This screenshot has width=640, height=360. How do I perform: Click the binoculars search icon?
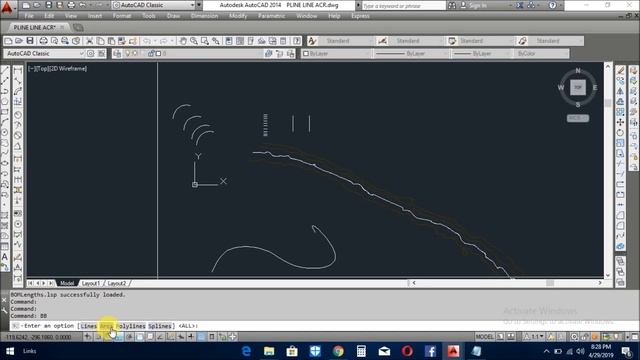point(452,5)
